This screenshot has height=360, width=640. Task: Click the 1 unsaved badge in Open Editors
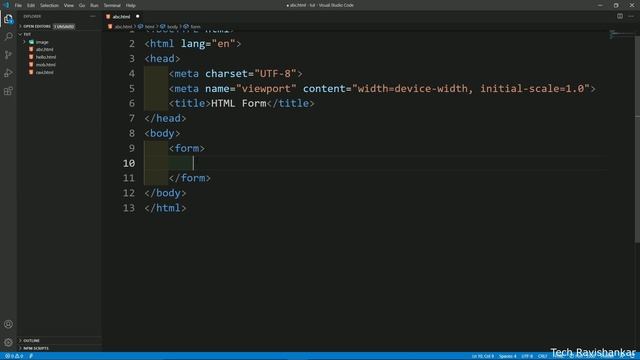pos(64,27)
